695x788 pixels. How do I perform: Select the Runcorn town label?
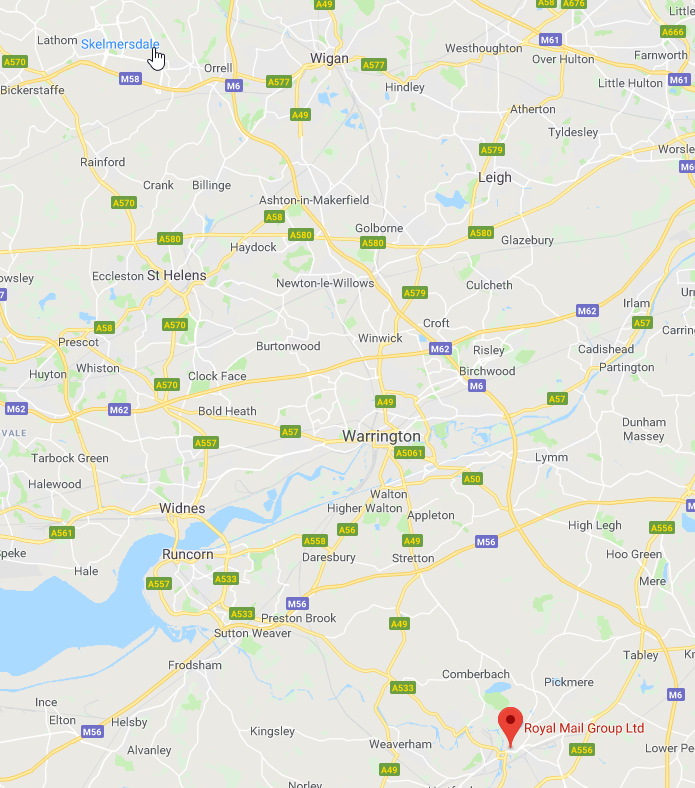(187, 554)
